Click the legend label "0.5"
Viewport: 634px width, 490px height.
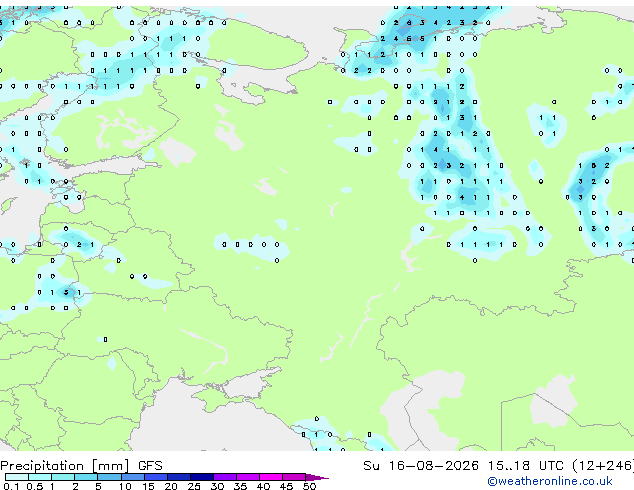point(35,486)
